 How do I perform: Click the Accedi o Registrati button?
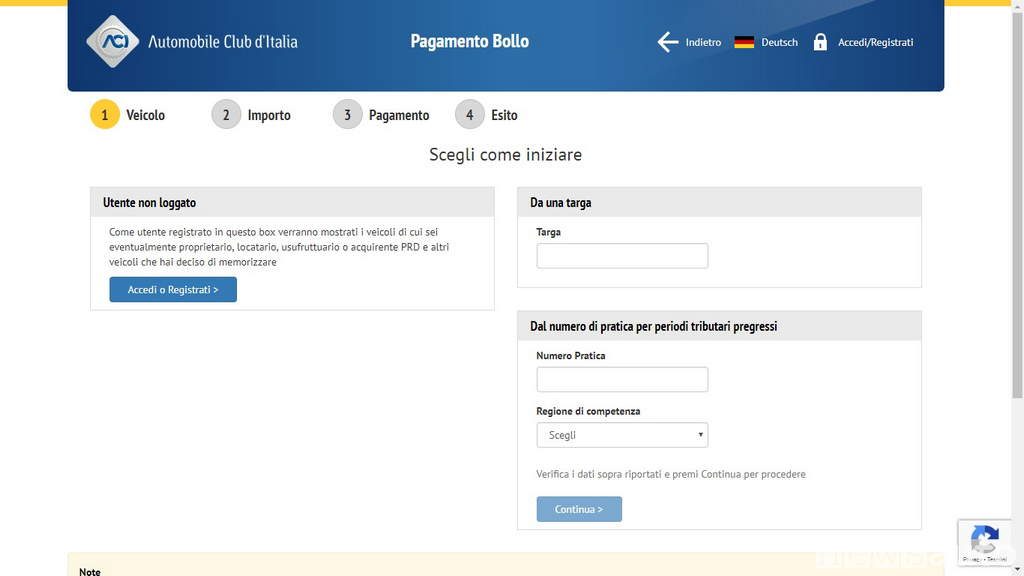173,289
